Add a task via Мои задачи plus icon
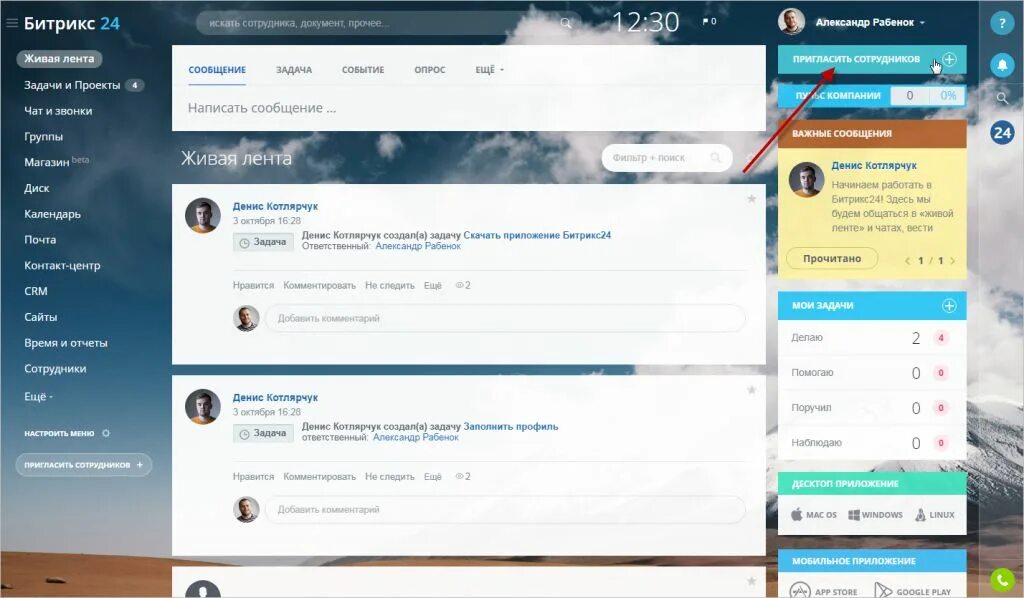Image resolution: width=1024 pixels, height=598 pixels. point(949,306)
